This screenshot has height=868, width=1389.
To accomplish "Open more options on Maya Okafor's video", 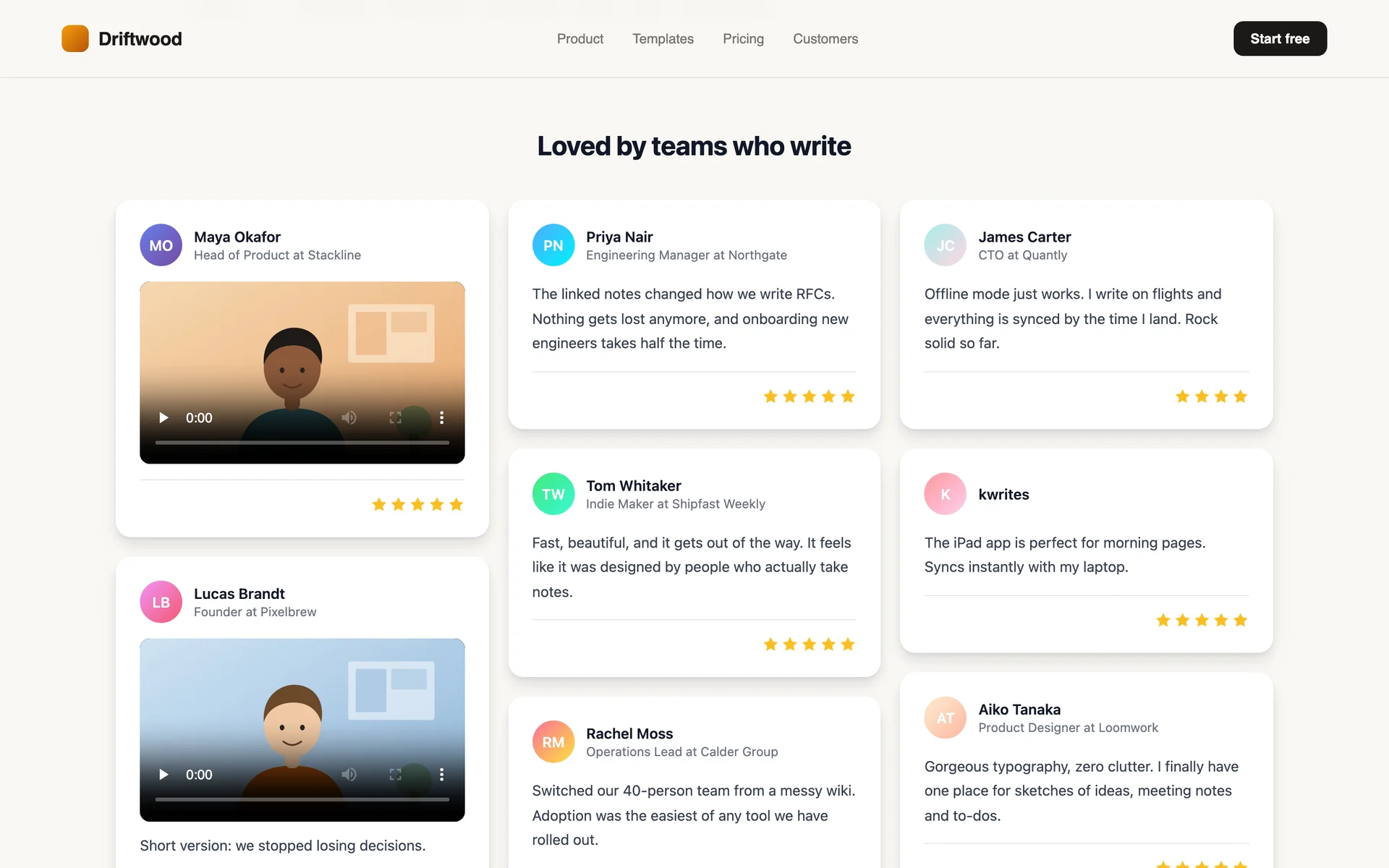I will click(x=441, y=417).
